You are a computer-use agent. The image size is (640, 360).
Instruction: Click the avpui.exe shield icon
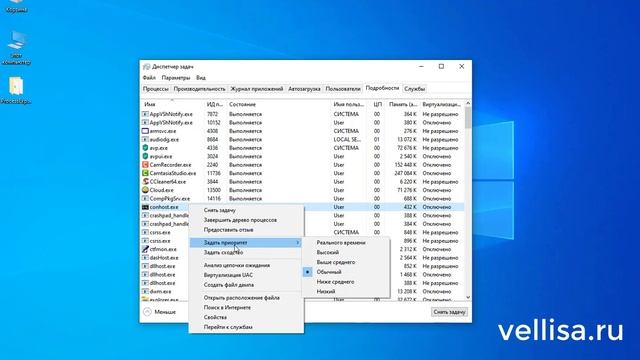click(145, 156)
